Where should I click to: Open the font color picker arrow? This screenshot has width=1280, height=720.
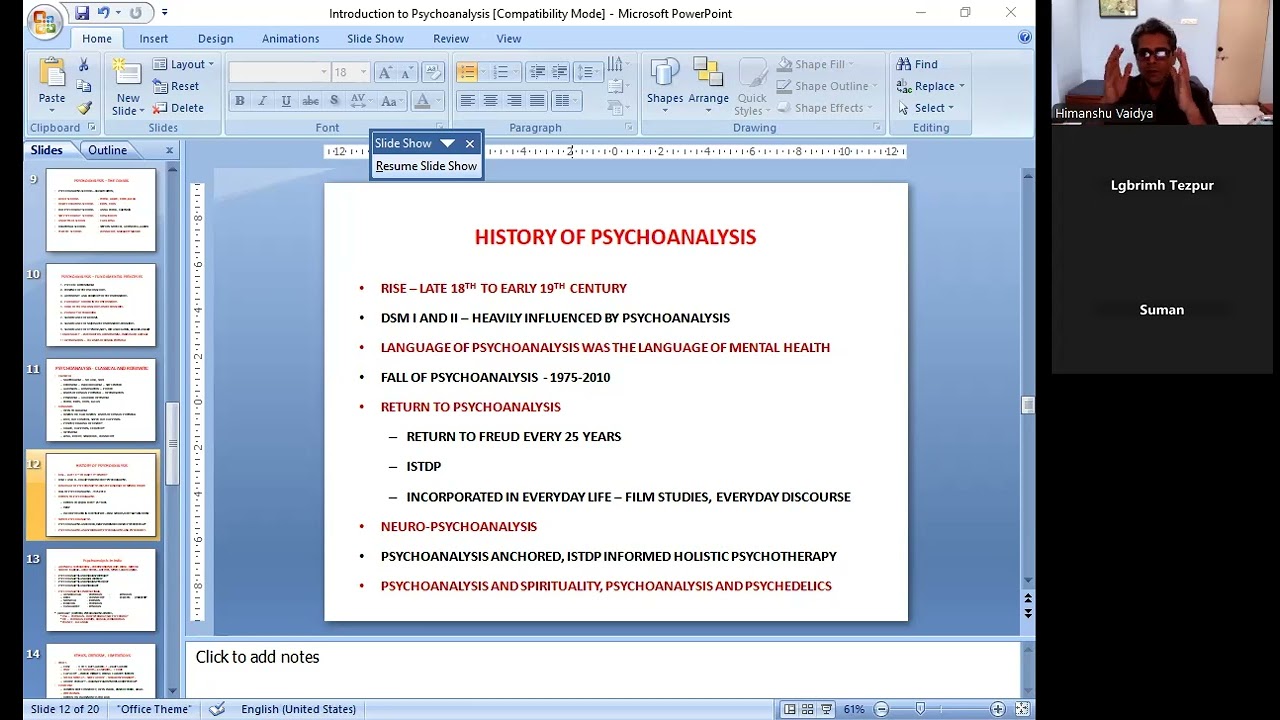coord(439,101)
